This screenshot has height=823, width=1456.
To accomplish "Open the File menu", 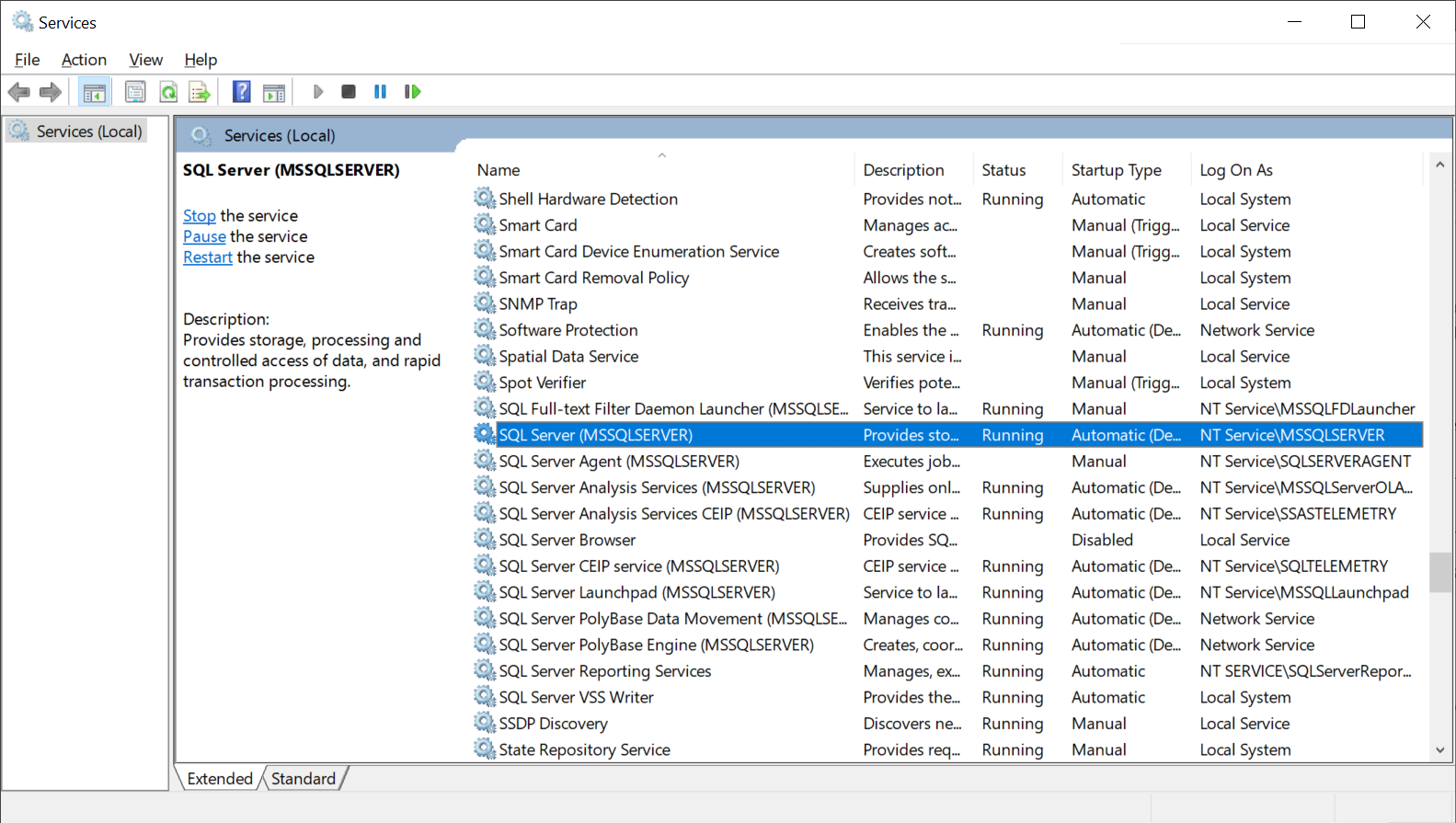I will [28, 60].
